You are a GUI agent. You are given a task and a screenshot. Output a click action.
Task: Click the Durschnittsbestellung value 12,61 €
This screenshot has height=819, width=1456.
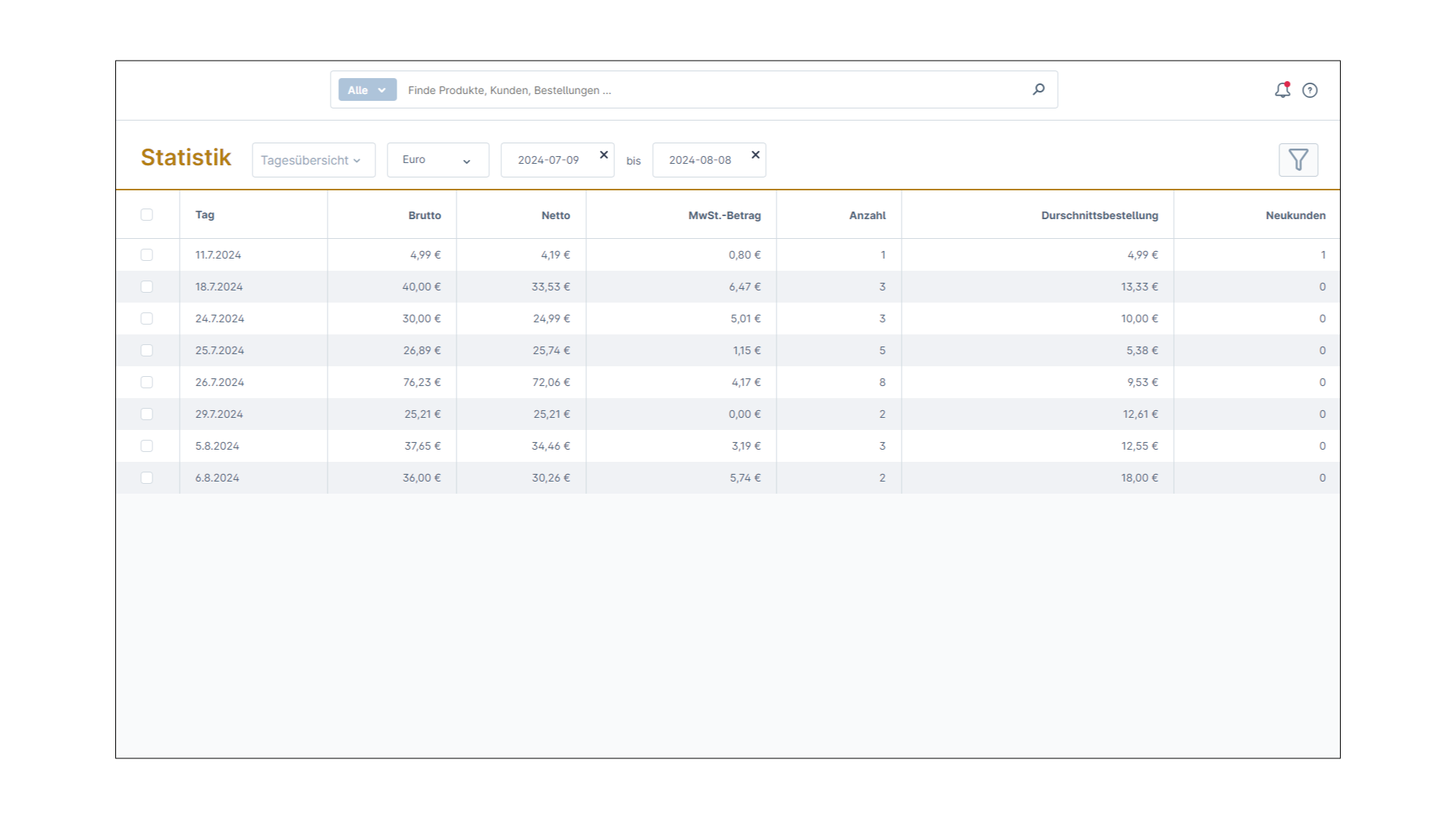1141,414
